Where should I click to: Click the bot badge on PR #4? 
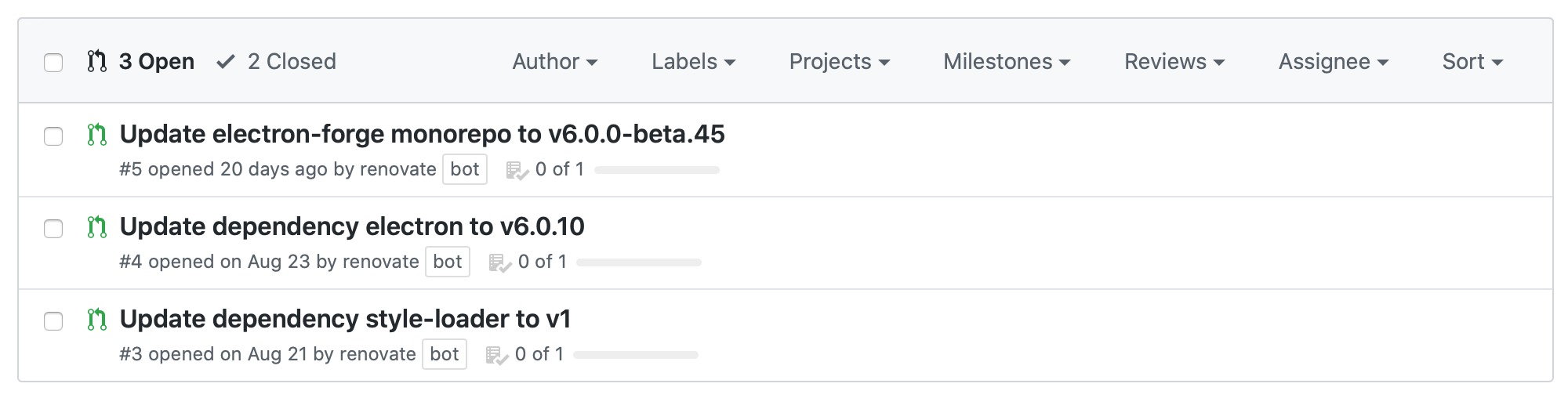tap(448, 262)
